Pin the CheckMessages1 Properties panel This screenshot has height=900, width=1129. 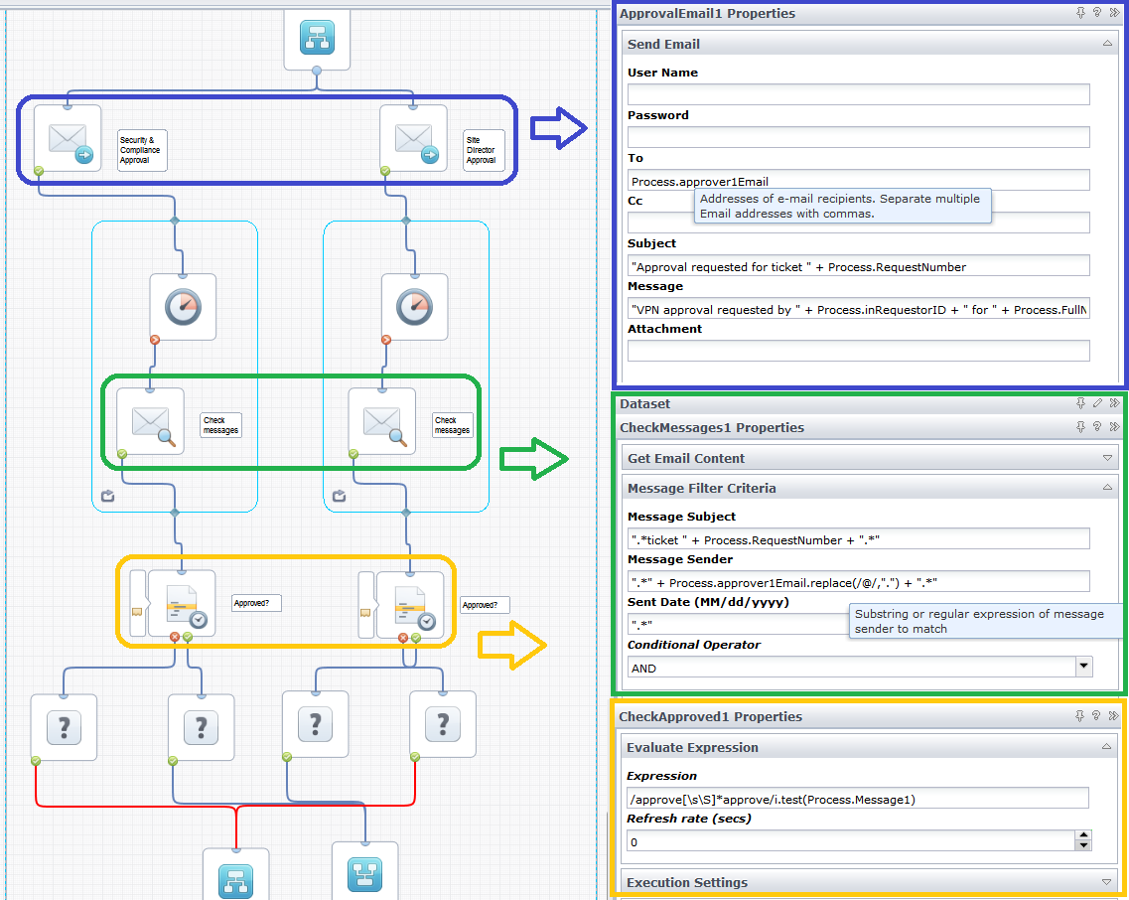click(x=1080, y=425)
